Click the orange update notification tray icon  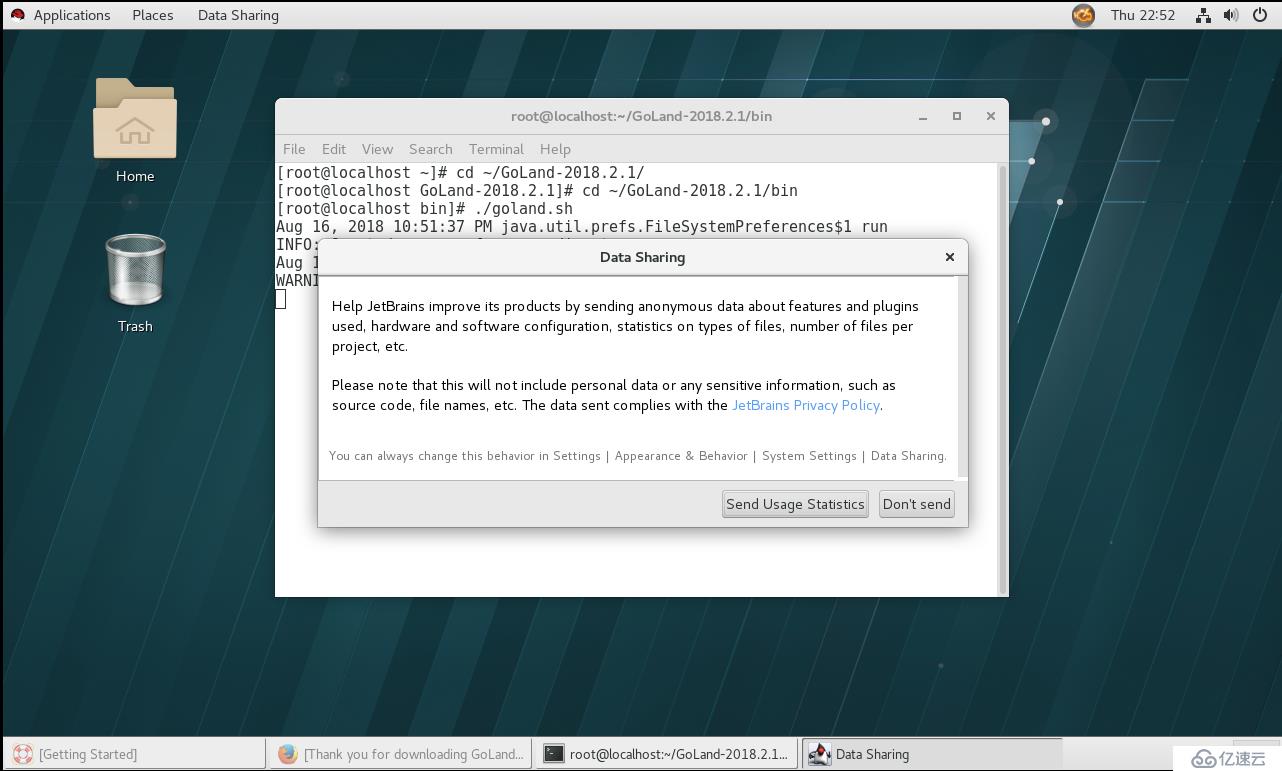[x=1083, y=15]
